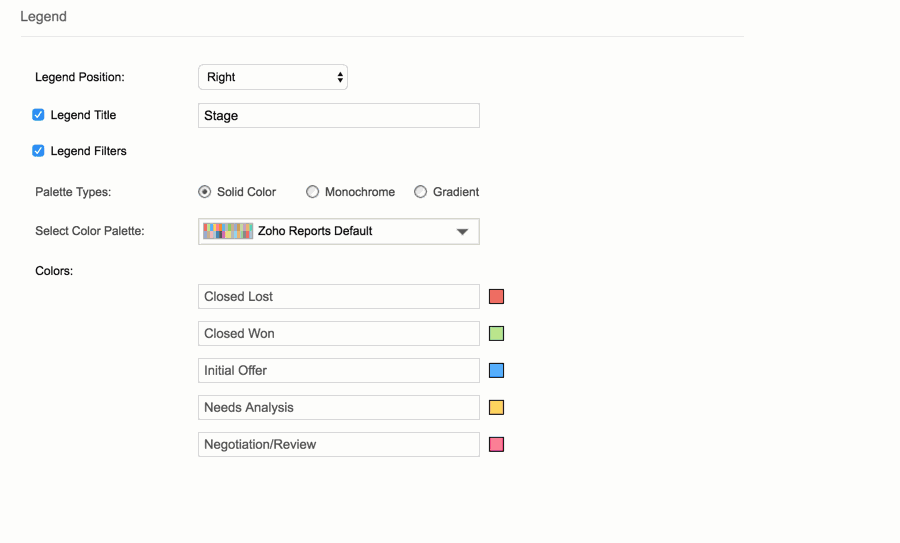Expand the Zoho Reports Default palette dropdown
The width and height of the screenshot is (900, 543).
(x=338, y=231)
